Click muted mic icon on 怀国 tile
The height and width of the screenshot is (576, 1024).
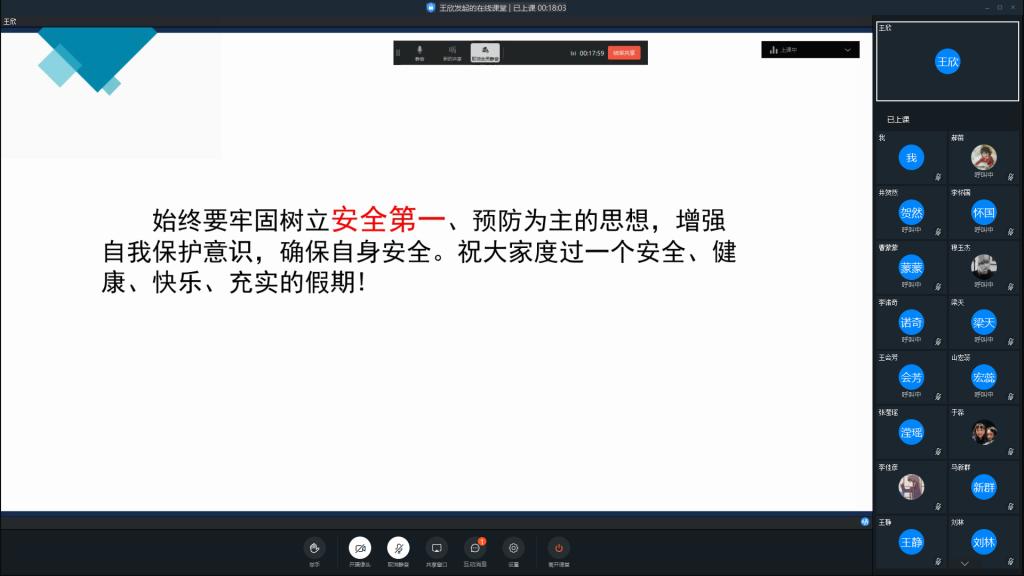[x=1010, y=232]
